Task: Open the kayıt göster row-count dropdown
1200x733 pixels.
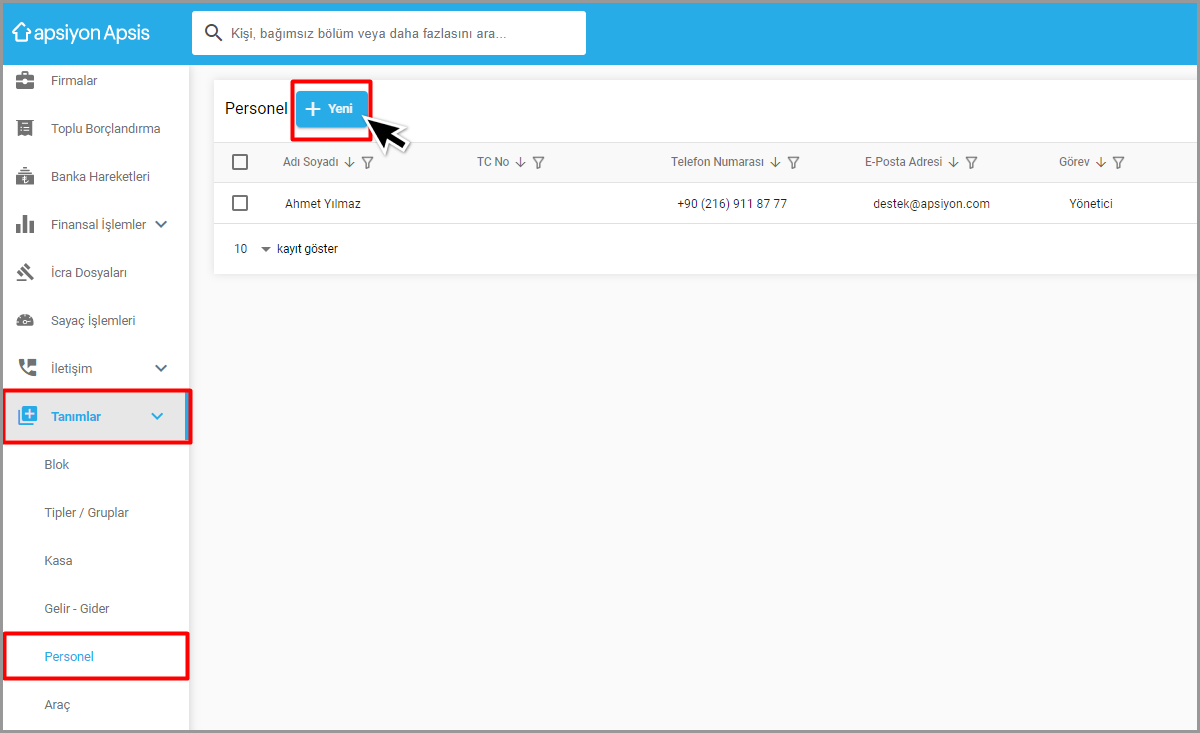Action: pos(252,249)
